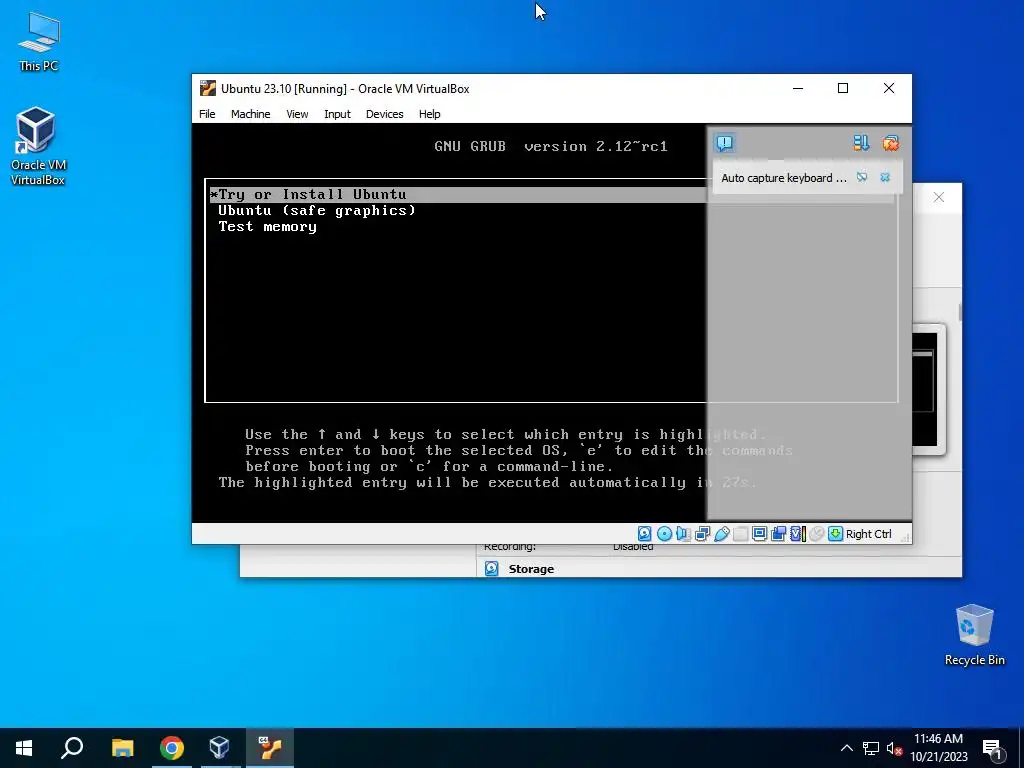Click the USB devices status icon
The image size is (1024, 768).
pyautogui.click(x=722, y=534)
